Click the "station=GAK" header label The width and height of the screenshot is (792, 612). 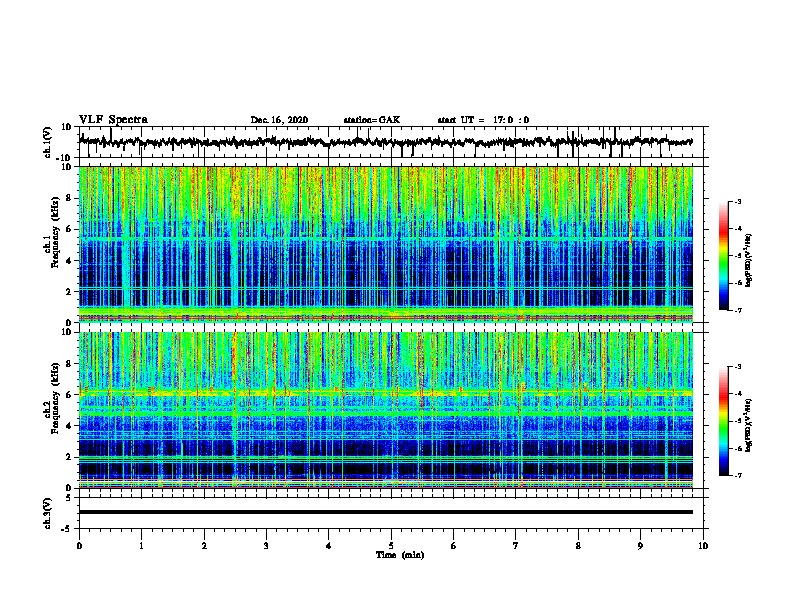tap(372, 120)
